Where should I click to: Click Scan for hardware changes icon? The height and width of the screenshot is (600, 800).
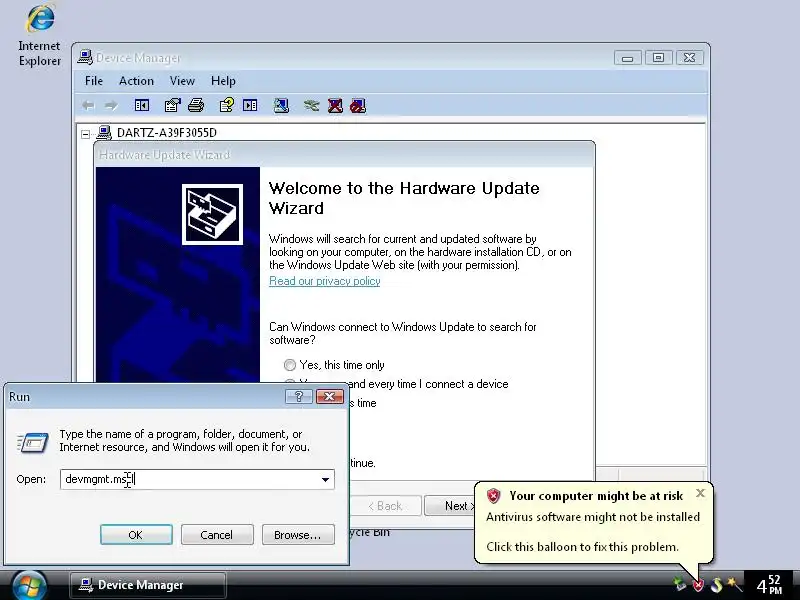[281, 106]
